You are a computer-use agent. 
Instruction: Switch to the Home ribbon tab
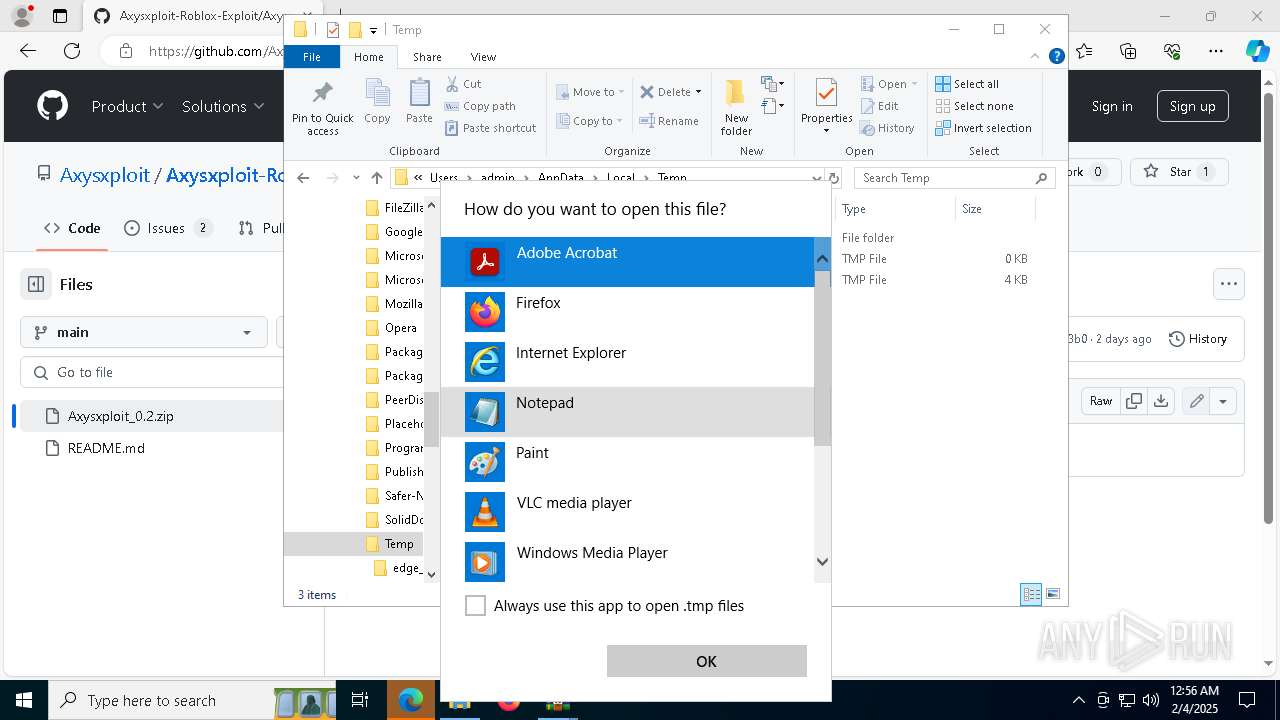368,57
